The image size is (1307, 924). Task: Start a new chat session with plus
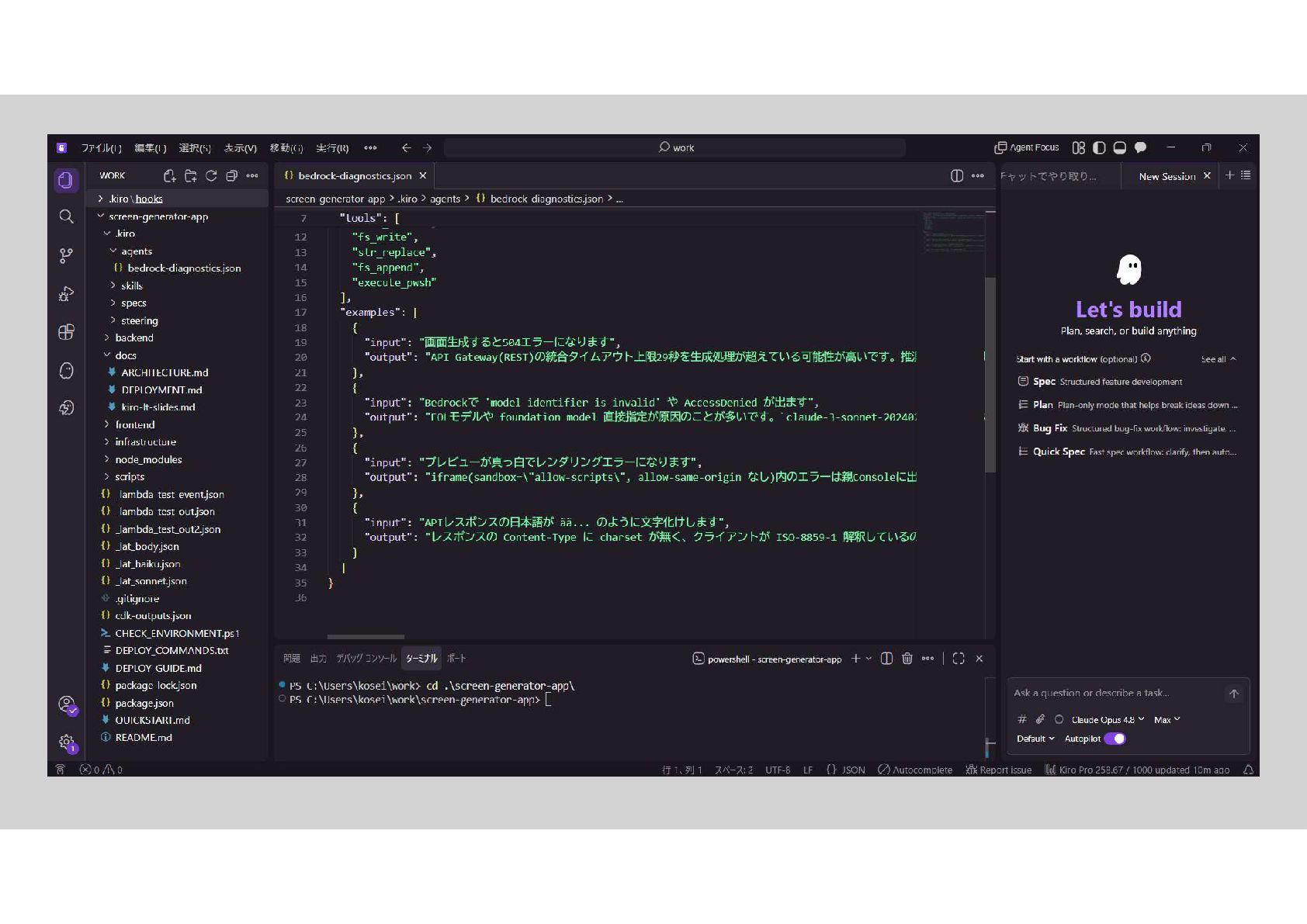coord(1229,176)
